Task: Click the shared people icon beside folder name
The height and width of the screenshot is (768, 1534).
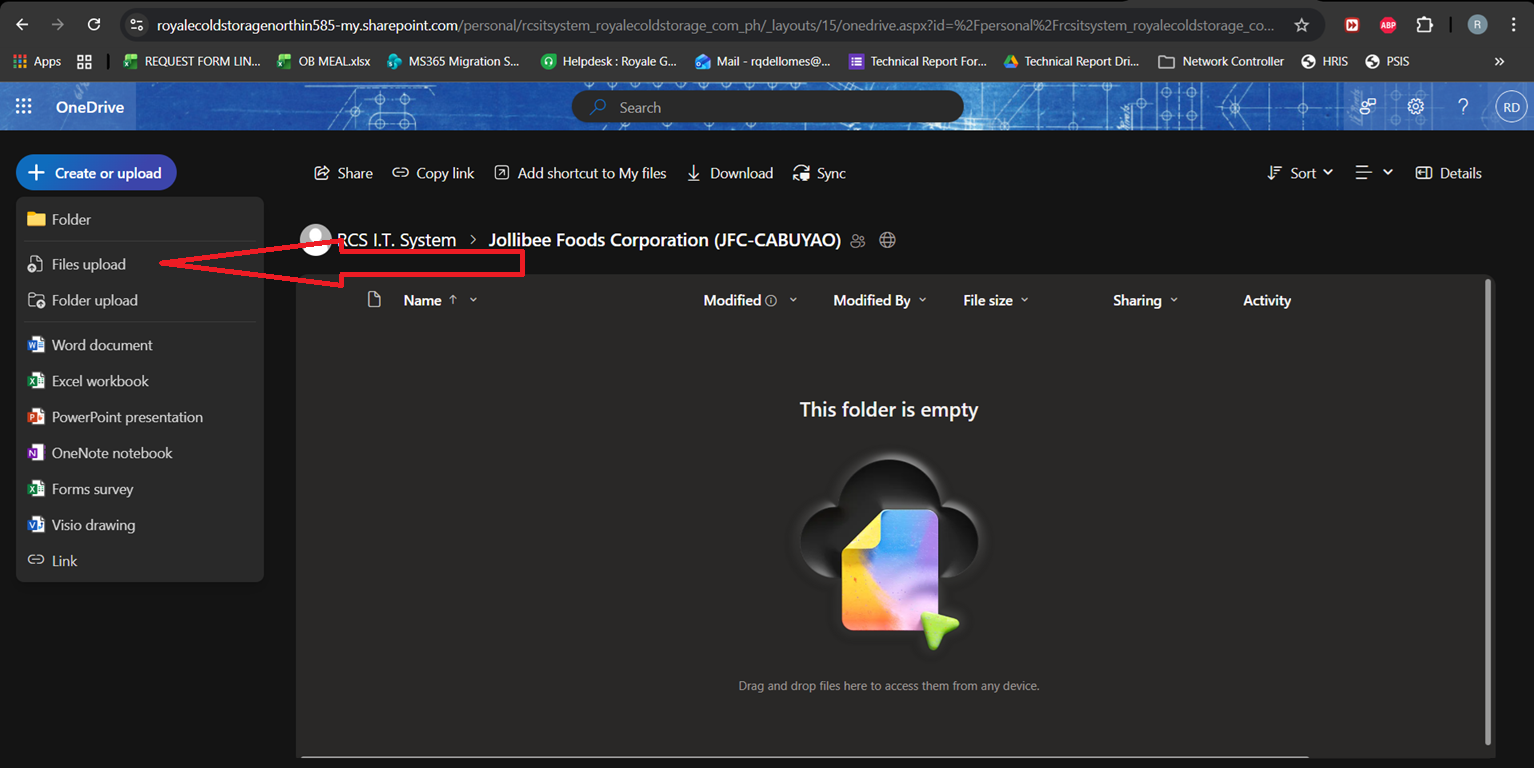Action: (x=857, y=241)
